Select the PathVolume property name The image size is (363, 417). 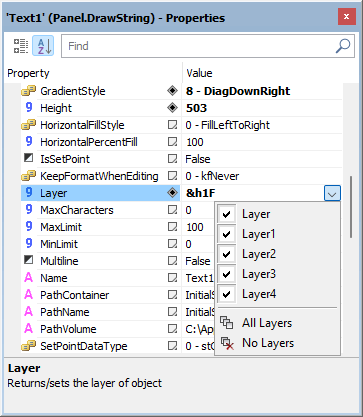coord(68,329)
